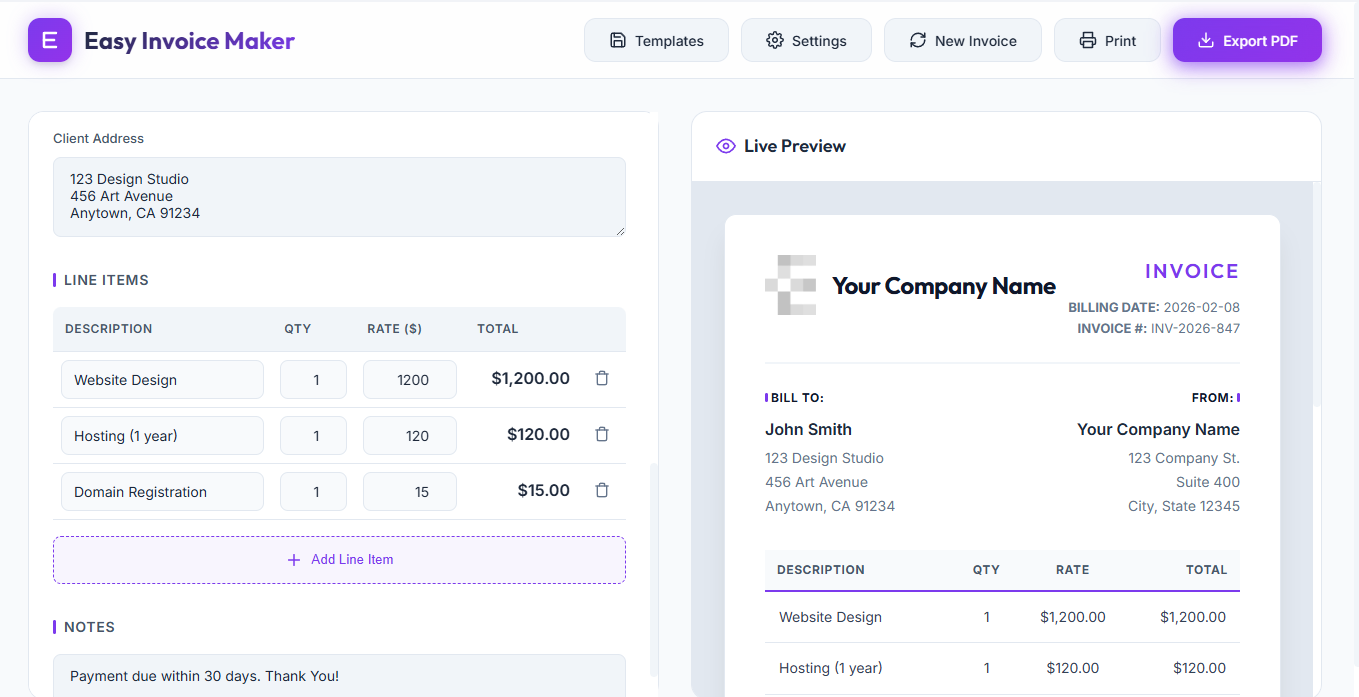Click the Domain Registration rate field
This screenshot has width=1359, height=697.
pyautogui.click(x=409, y=492)
